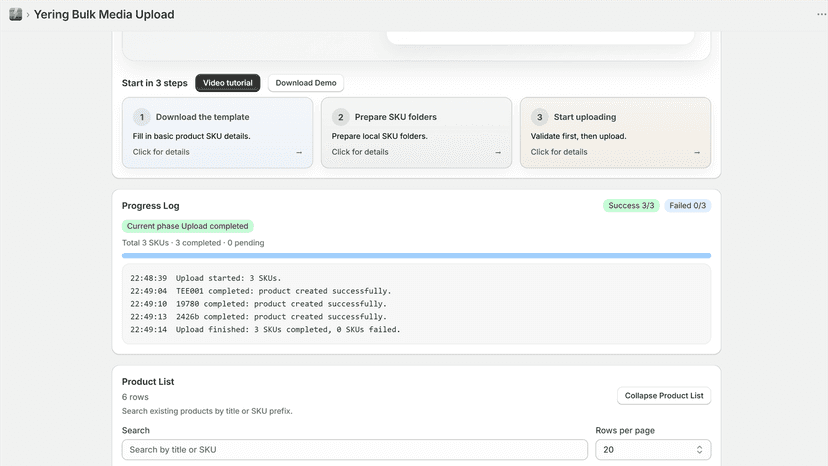Click the Current phase Upload completed badge
The height and width of the screenshot is (466, 828).
coord(187,226)
